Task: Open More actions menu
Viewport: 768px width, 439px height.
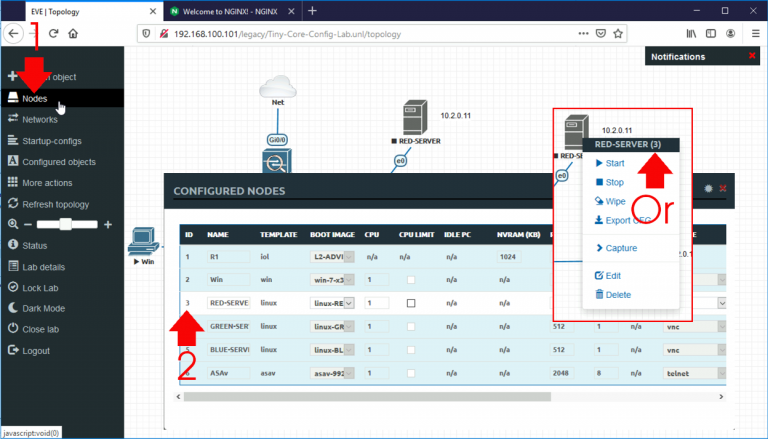Action: pyautogui.click(x=47, y=183)
